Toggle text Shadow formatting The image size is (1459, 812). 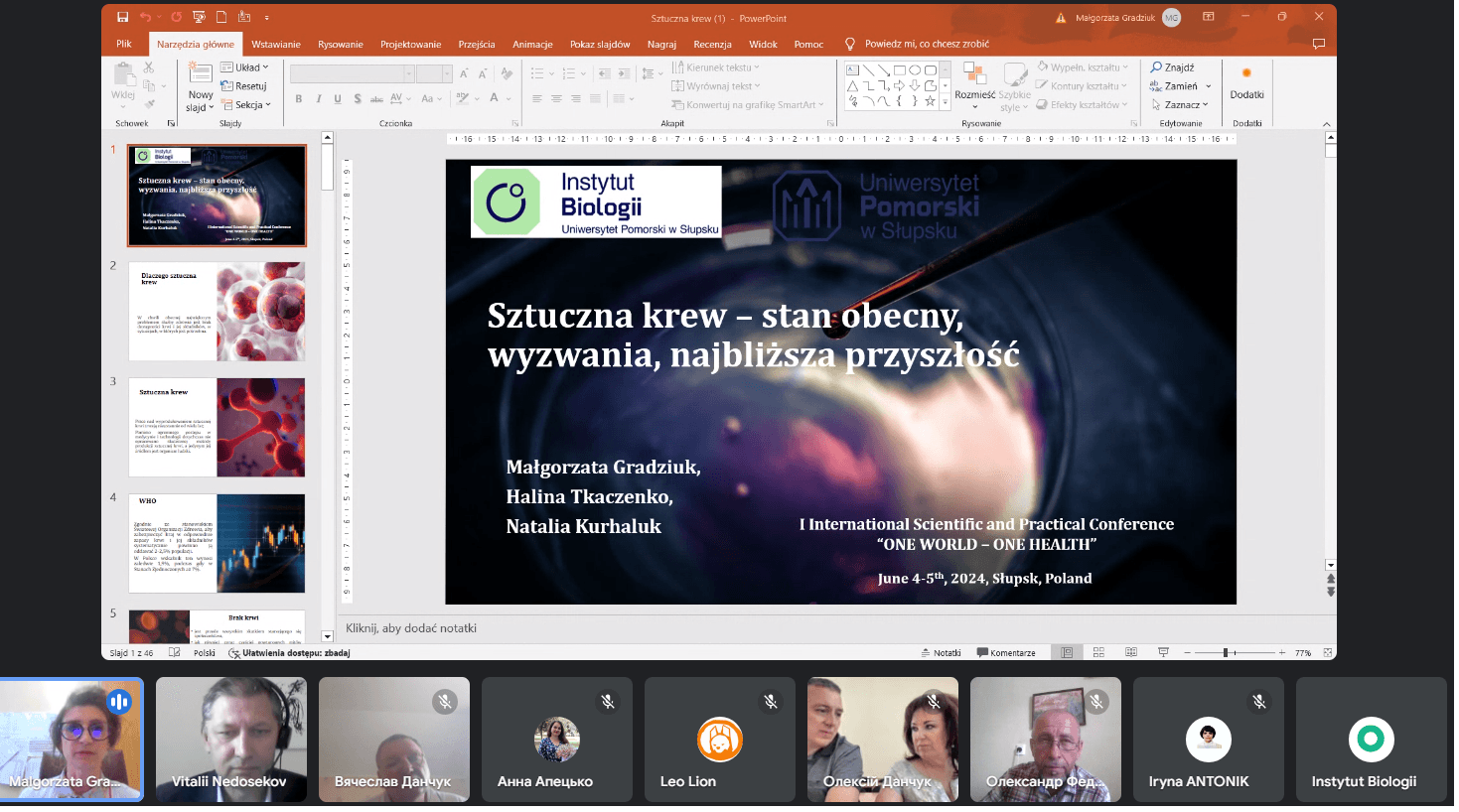point(358,99)
